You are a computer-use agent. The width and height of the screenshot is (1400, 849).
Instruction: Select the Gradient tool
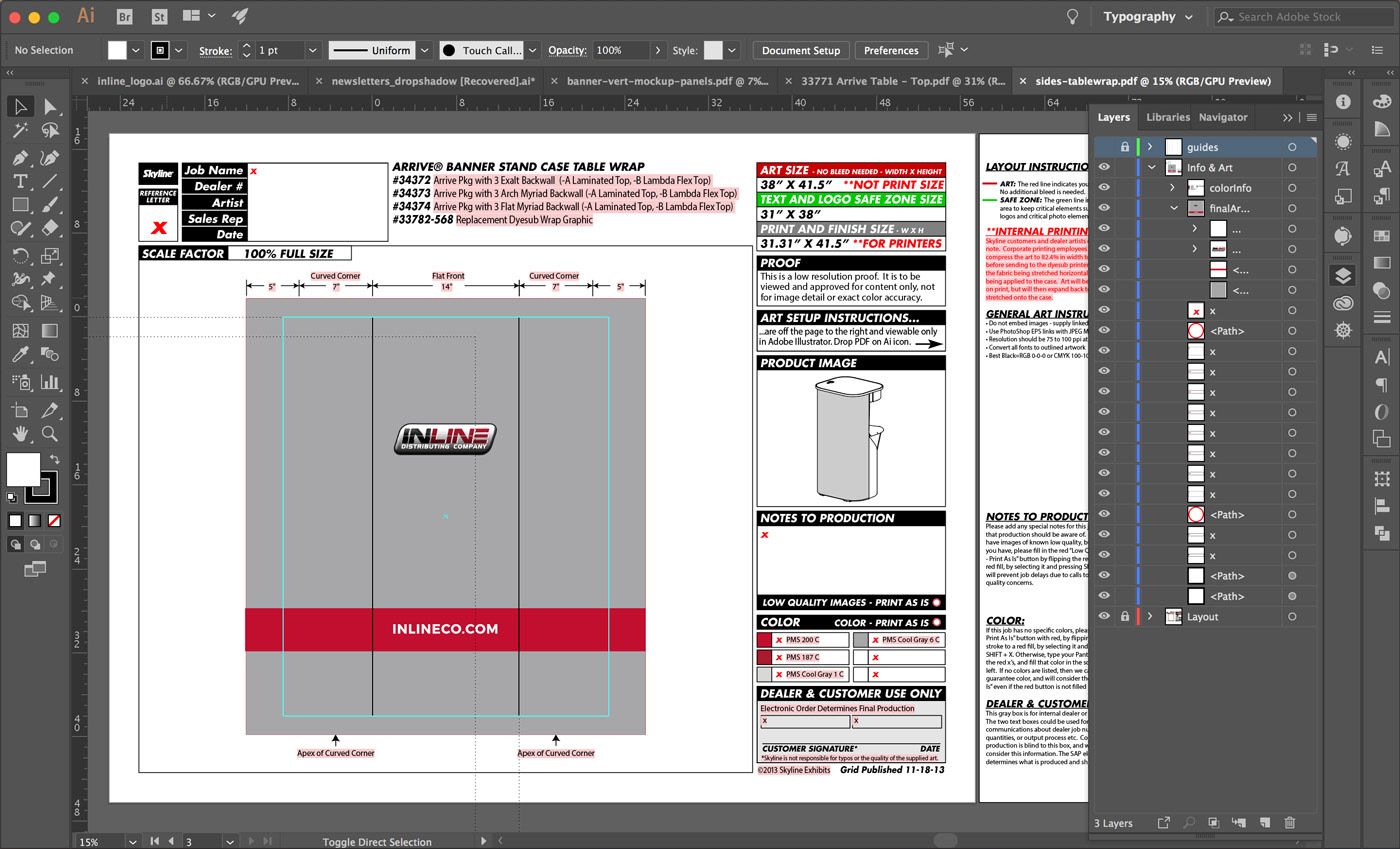point(50,331)
